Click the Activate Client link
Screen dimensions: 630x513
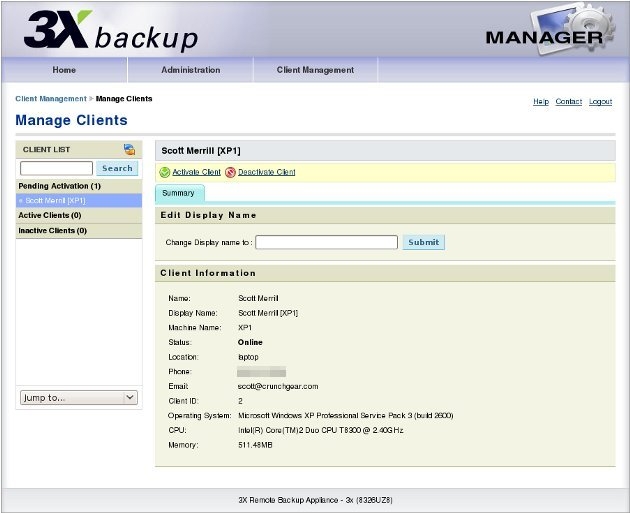196,172
